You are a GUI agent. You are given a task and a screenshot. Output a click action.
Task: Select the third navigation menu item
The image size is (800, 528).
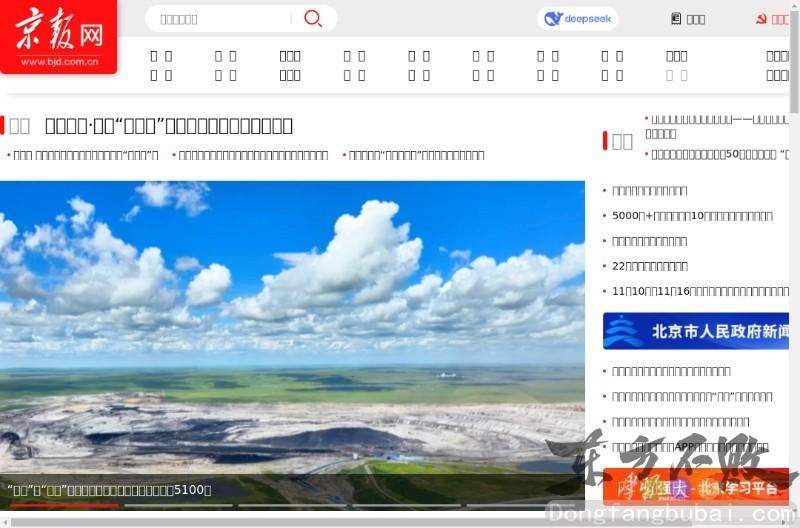click(290, 65)
